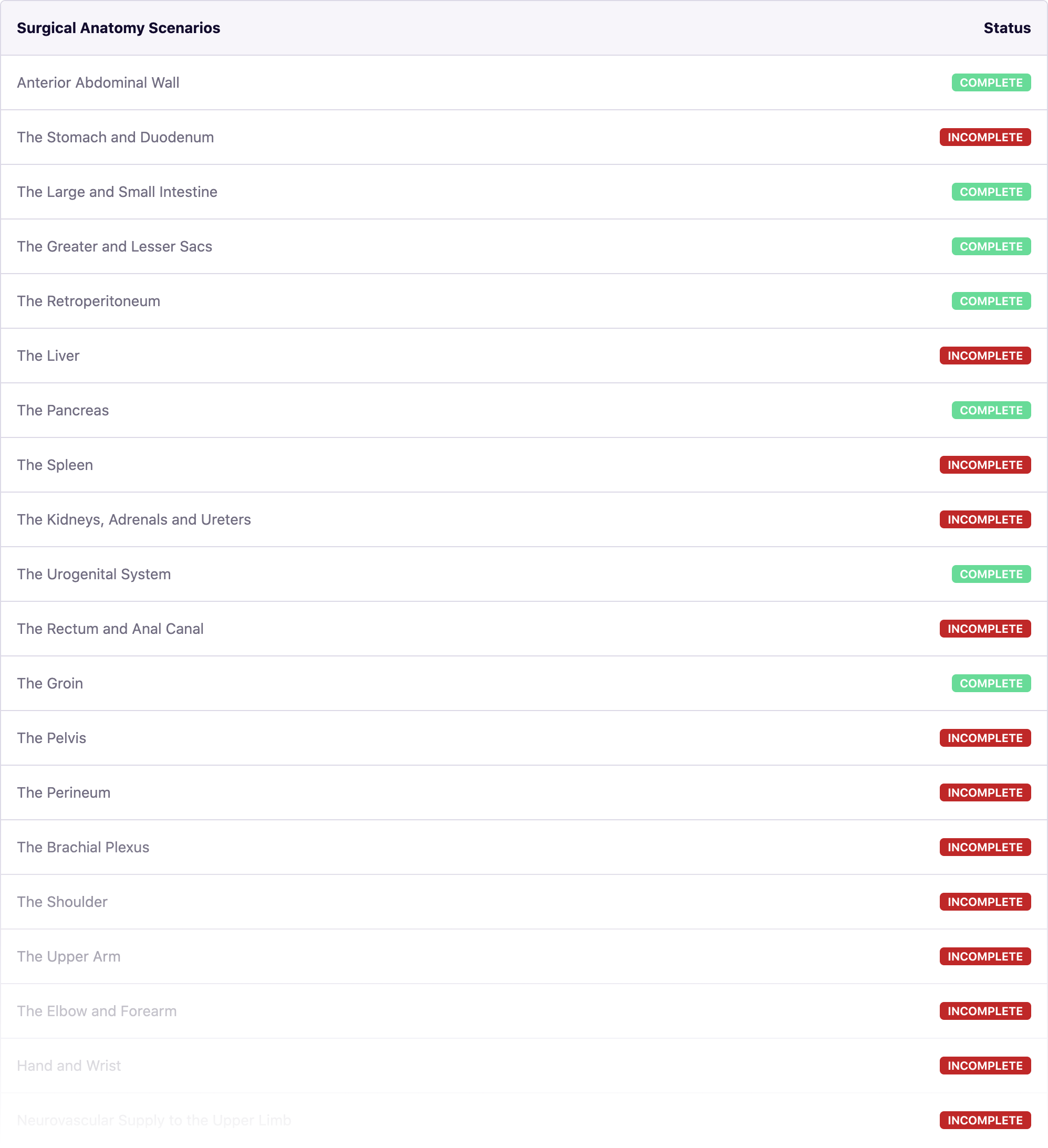
Task: Select The Large and Small Intestine row
Action: point(117,192)
